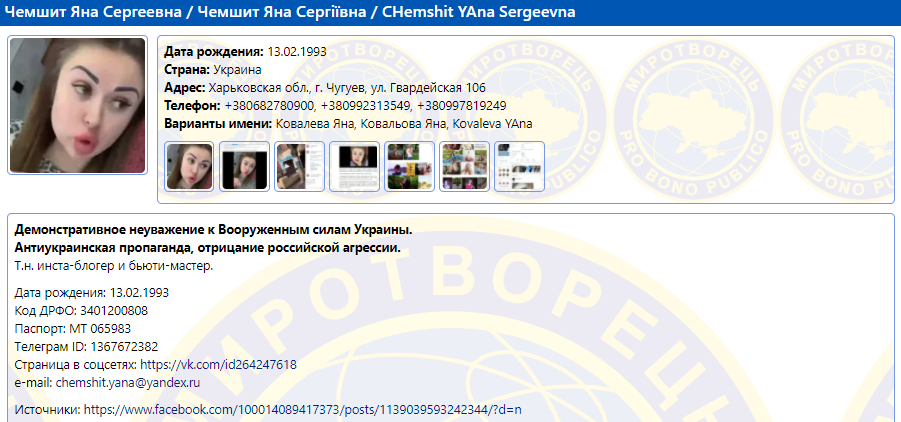The image size is (901, 422).
Task: Click the yandex.ru e-mail address link
Action: pos(128,383)
